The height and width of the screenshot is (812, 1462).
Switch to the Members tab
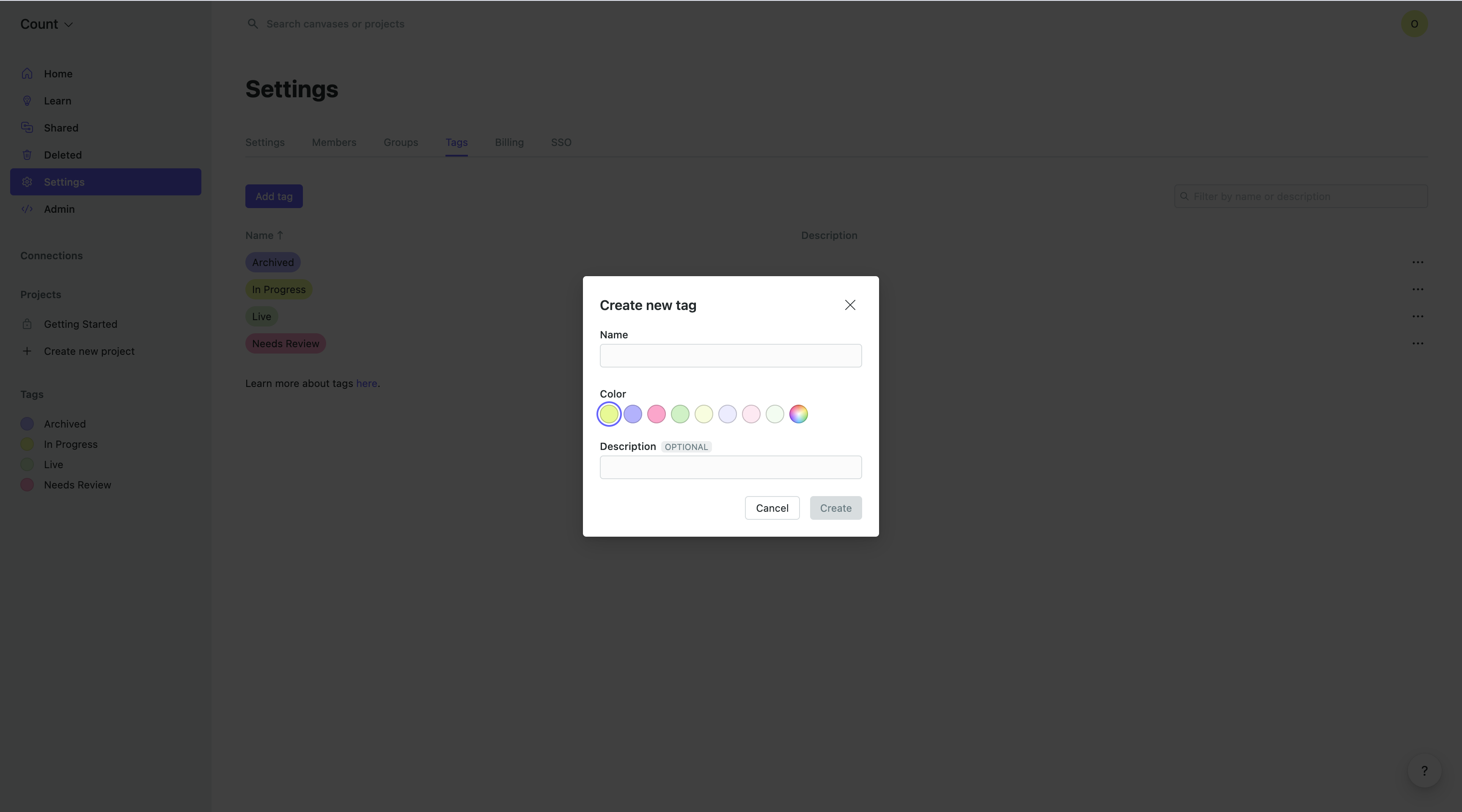(334, 143)
